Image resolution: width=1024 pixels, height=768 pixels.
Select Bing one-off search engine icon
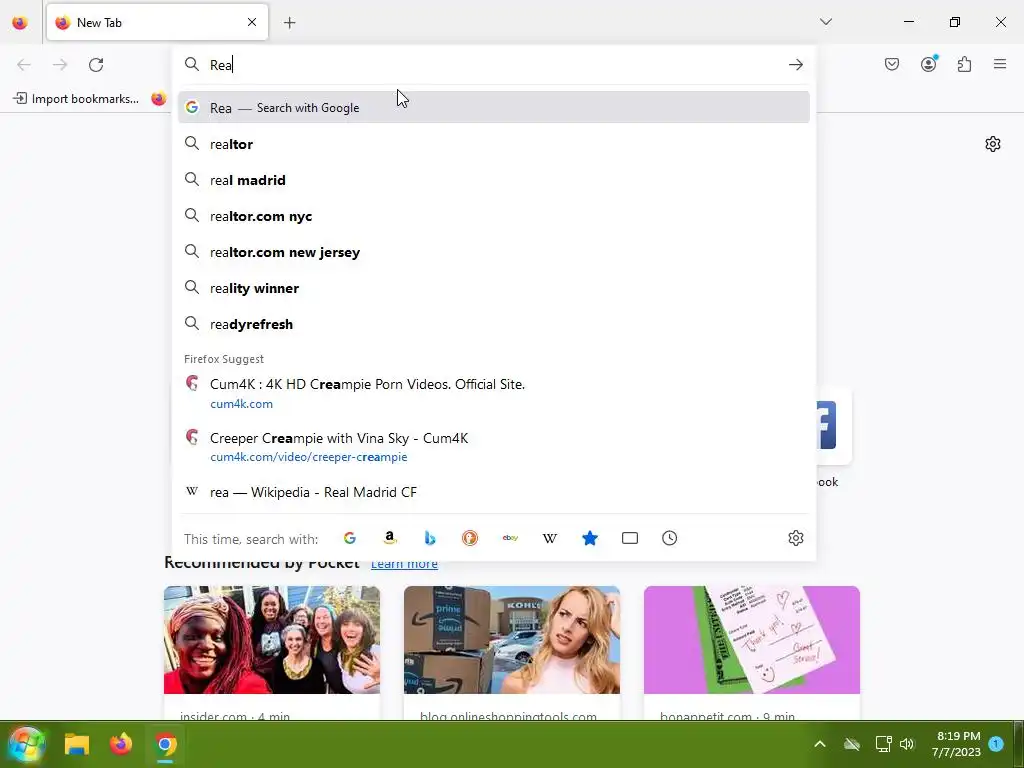[x=430, y=538]
